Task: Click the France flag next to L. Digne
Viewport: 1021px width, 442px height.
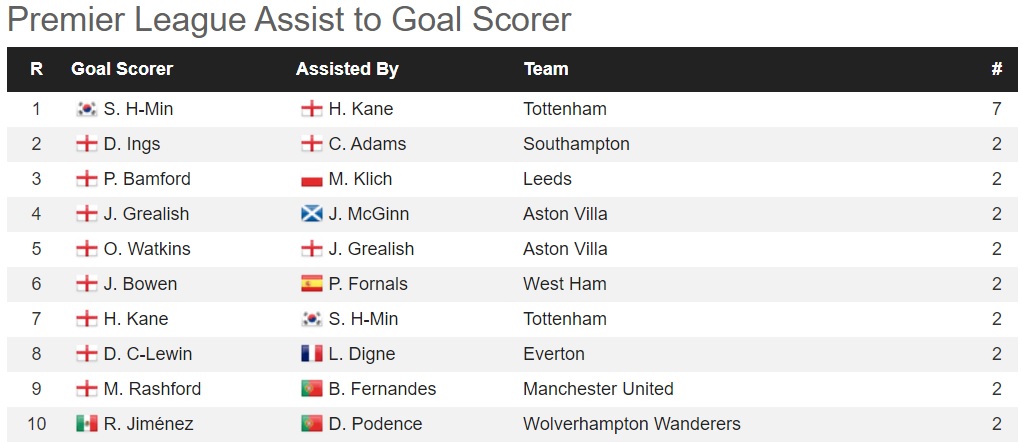Action: pos(312,354)
